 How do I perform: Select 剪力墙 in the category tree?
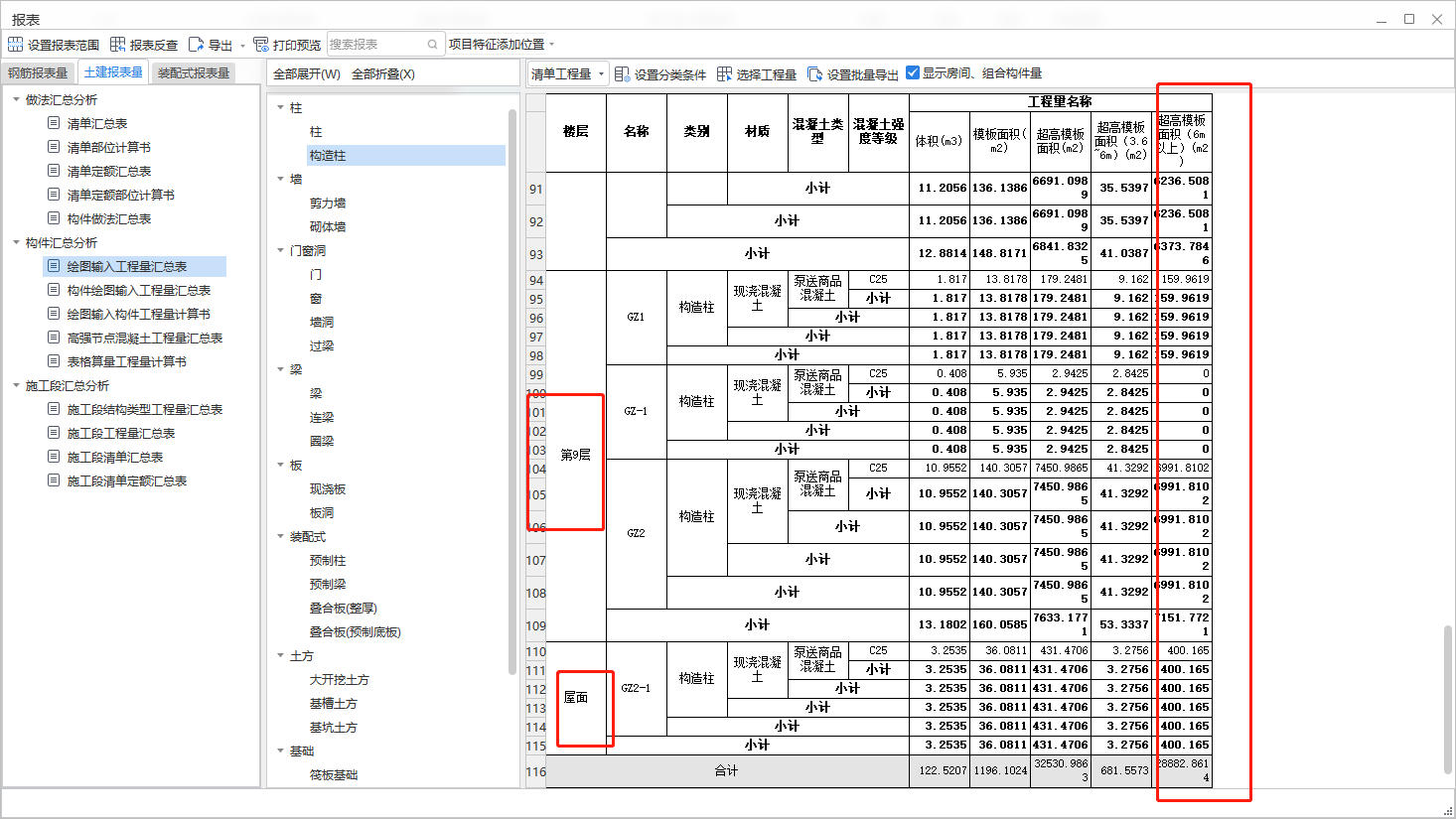pyautogui.click(x=328, y=204)
